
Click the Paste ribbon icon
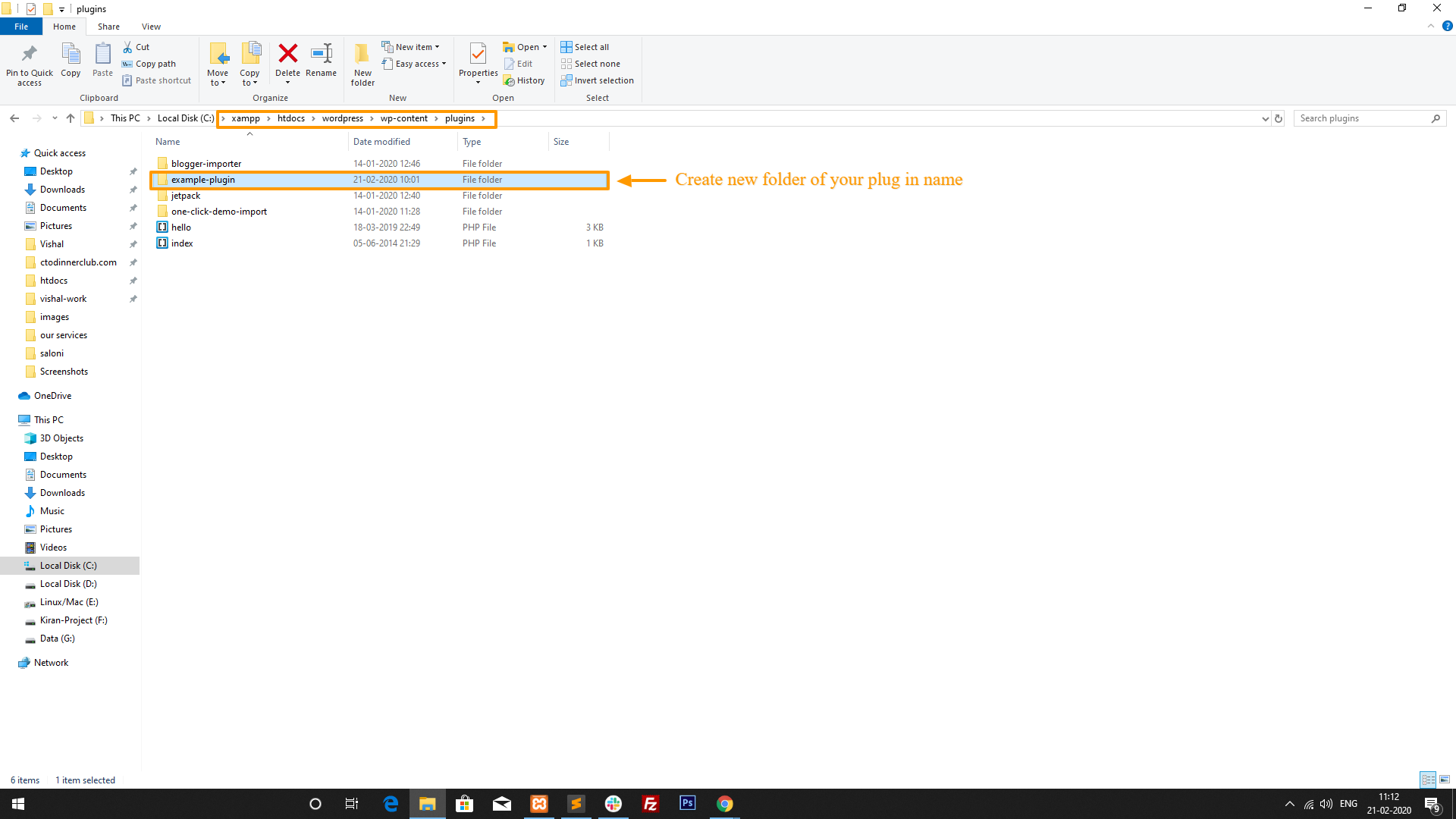[102, 54]
